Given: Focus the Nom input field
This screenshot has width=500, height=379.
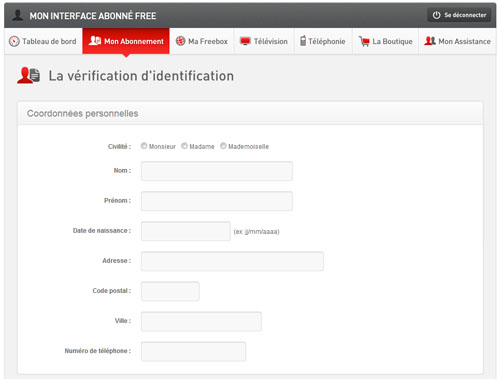Looking at the screenshot, I should (217, 171).
